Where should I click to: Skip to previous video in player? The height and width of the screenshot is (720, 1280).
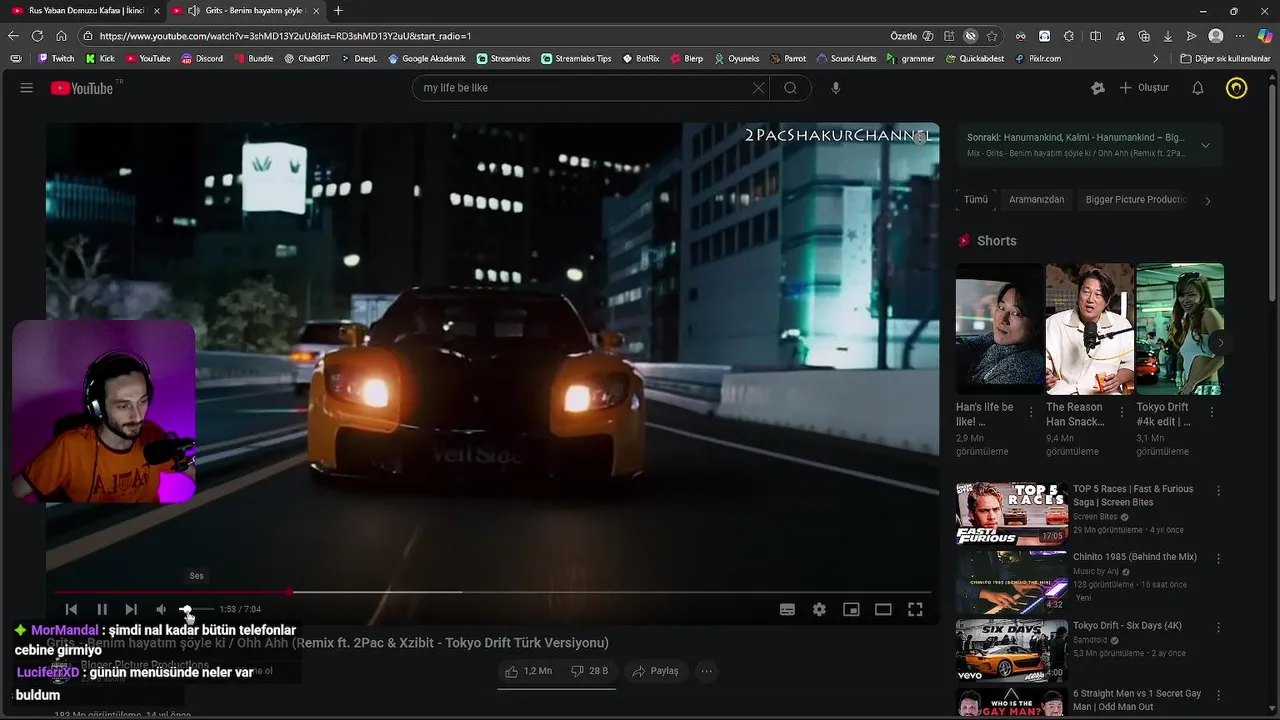click(x=71, y=609)
